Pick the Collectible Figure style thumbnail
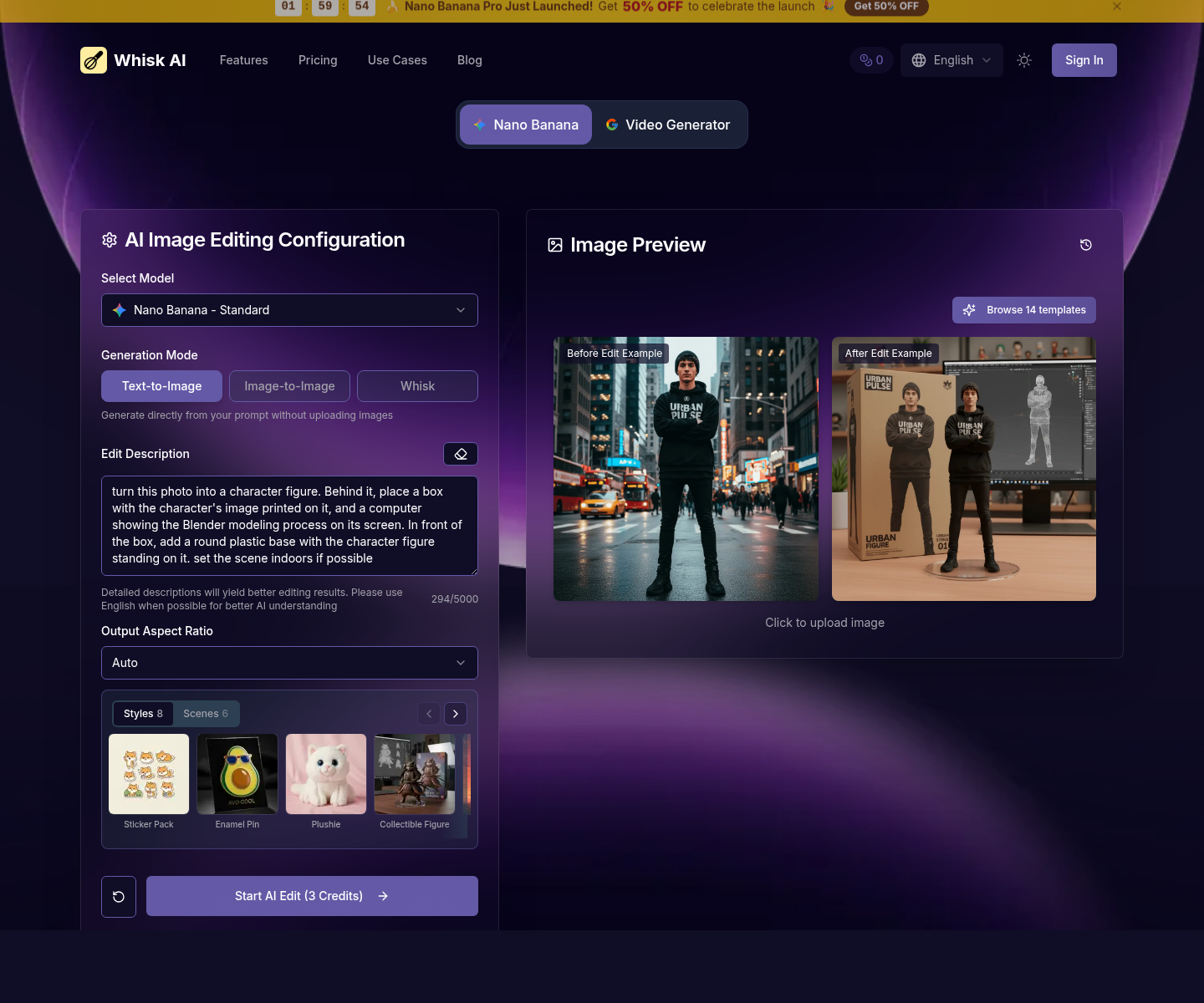 415,774
